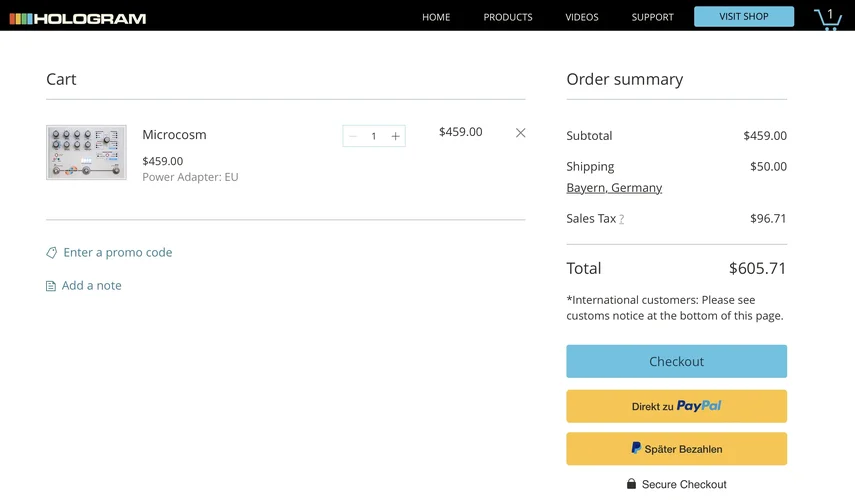Choose PayPal Später Bezahlen option
This screenshot has height=500, width=855.
[676, 449]
